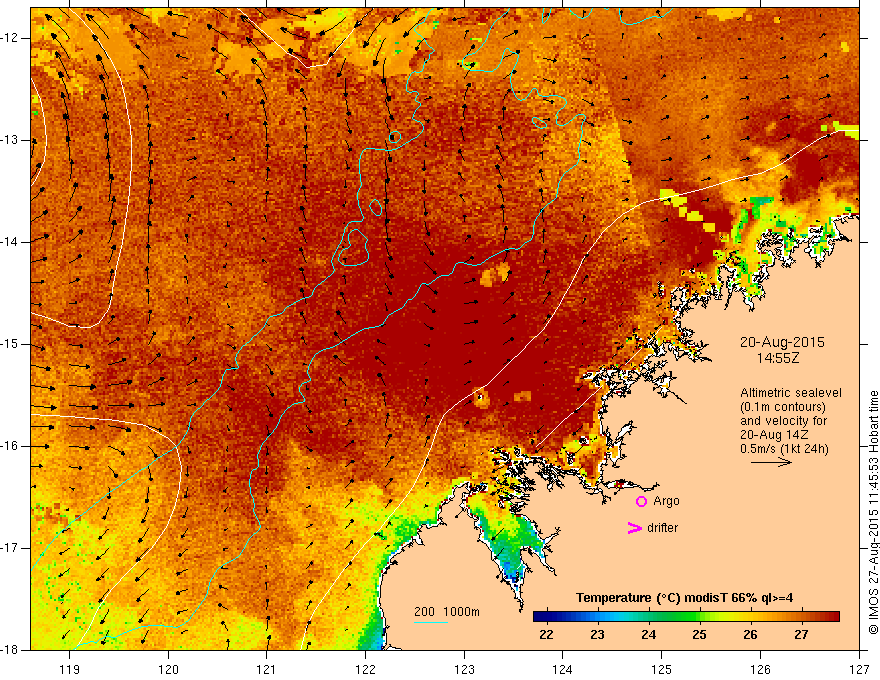Image resolution: width=880 pixels, height=680 pixels.
Task: Click latitude axis label -13
Action: pyautogui.click(x=10, y=140)
